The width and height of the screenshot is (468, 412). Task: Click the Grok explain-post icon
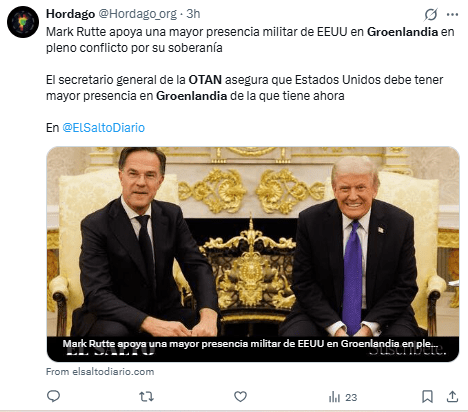[x=431, y=14]
